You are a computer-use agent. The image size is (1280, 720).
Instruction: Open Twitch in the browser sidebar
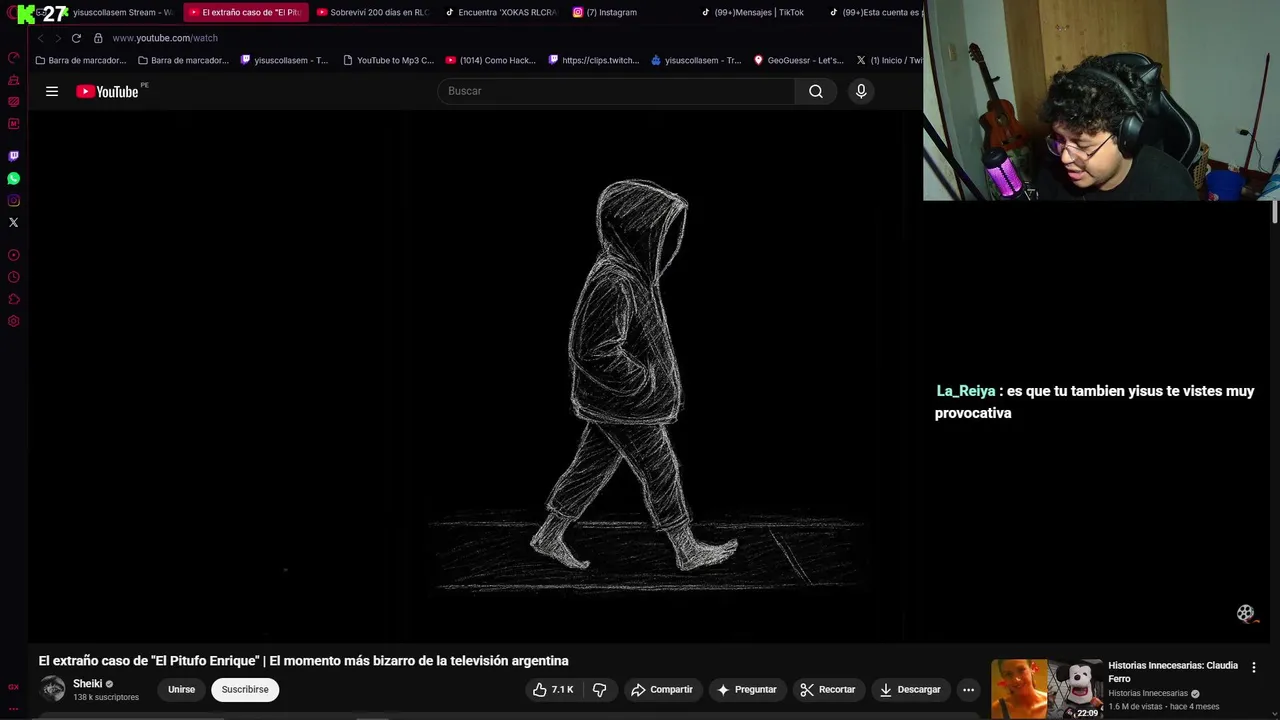(14, 156)
